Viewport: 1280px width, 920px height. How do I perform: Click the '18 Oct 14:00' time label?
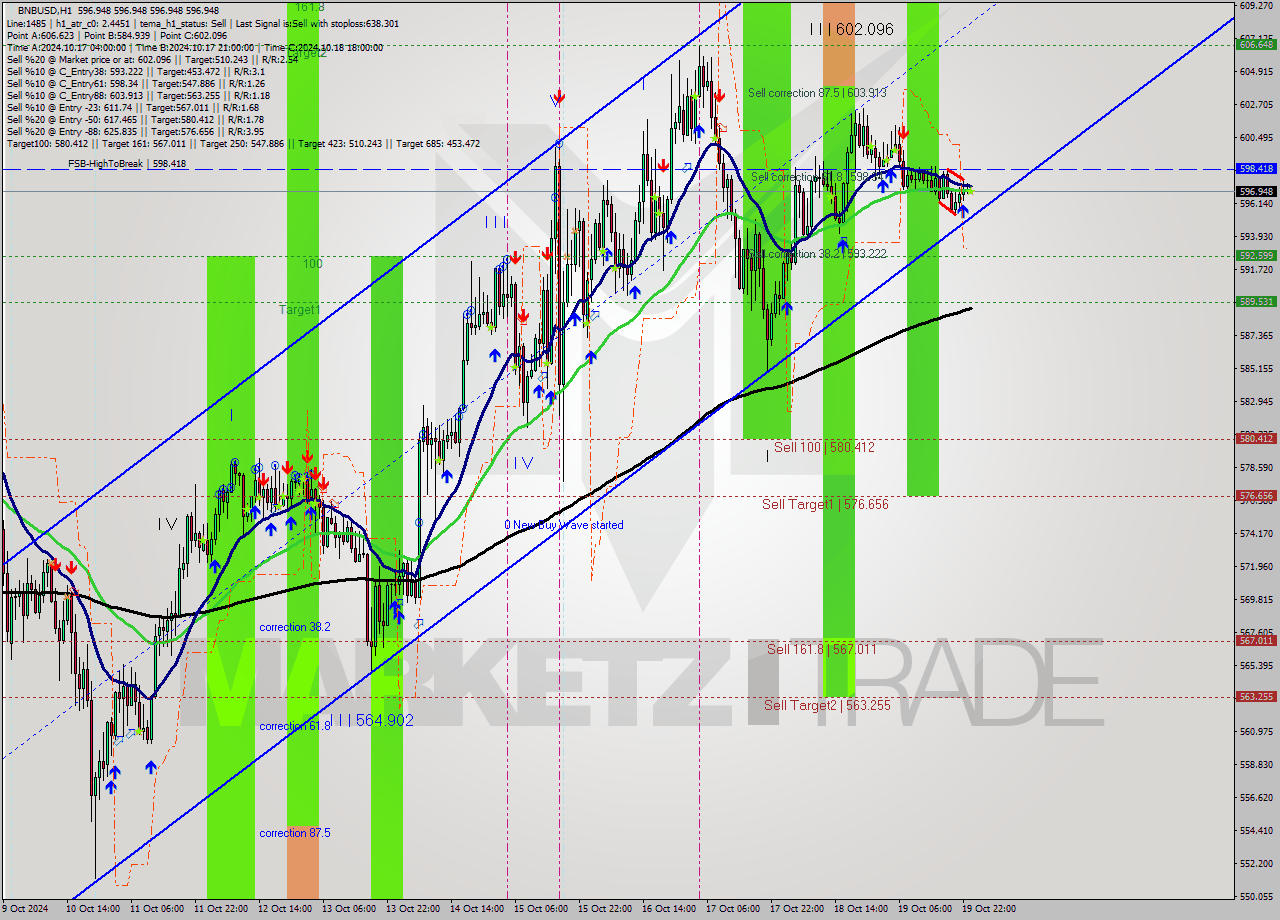coord(861,909)
